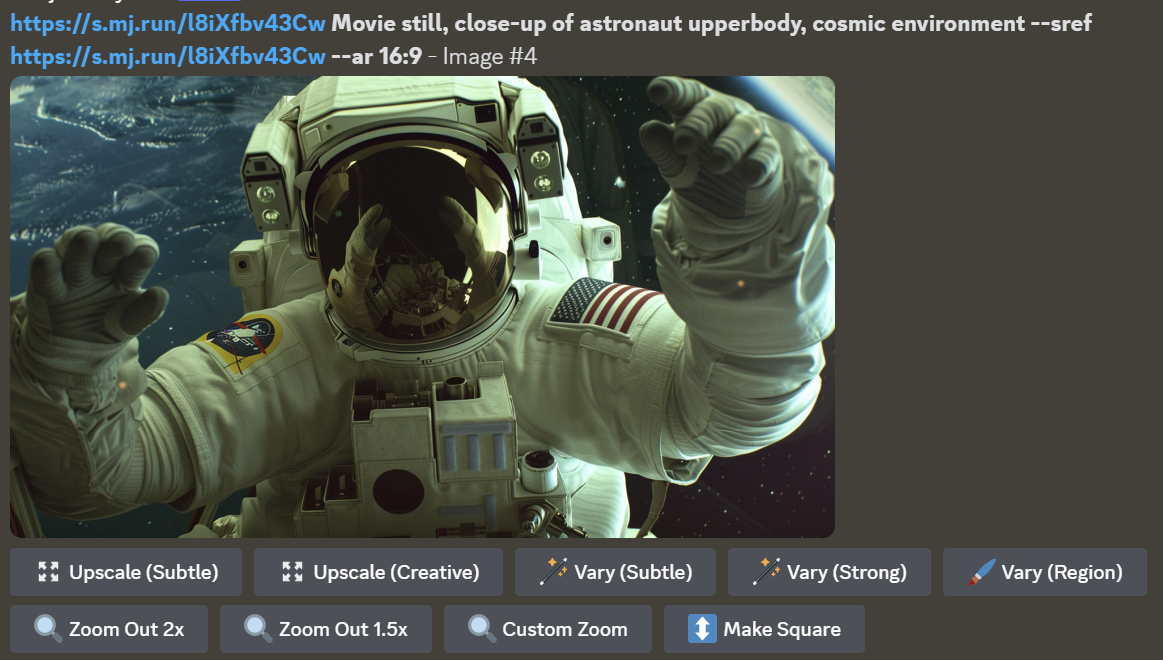Select the Zoom Out 2x button

110,629
